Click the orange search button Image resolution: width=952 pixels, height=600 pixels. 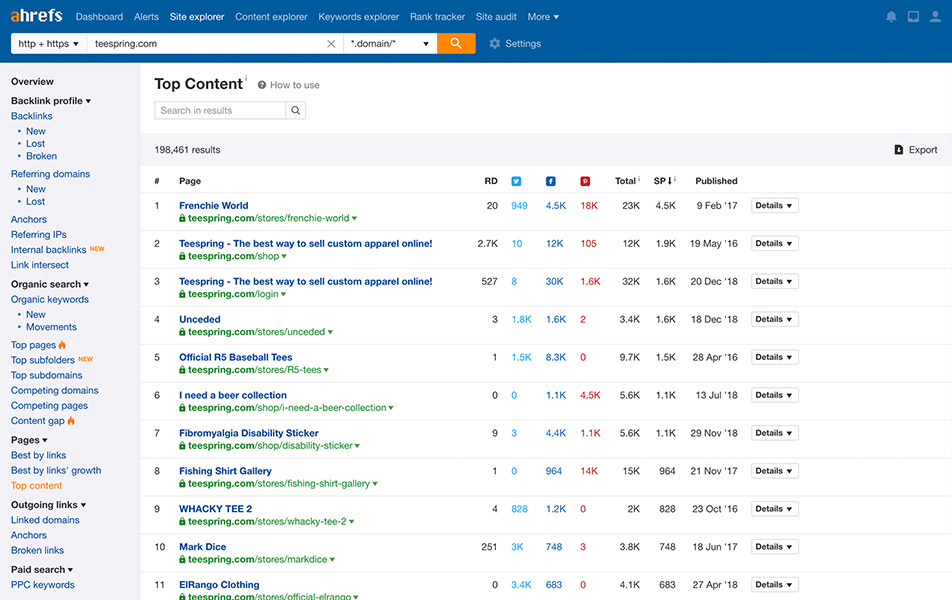(x=456, y=44)
